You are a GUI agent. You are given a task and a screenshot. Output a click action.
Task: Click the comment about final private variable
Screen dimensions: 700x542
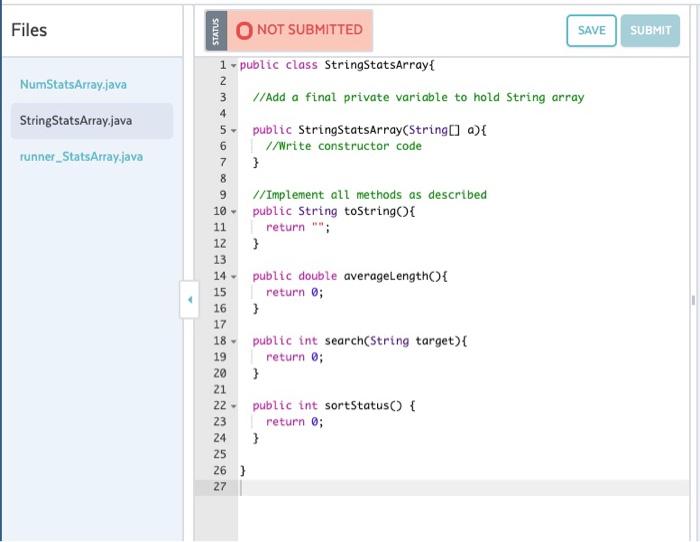coord(418,97)
